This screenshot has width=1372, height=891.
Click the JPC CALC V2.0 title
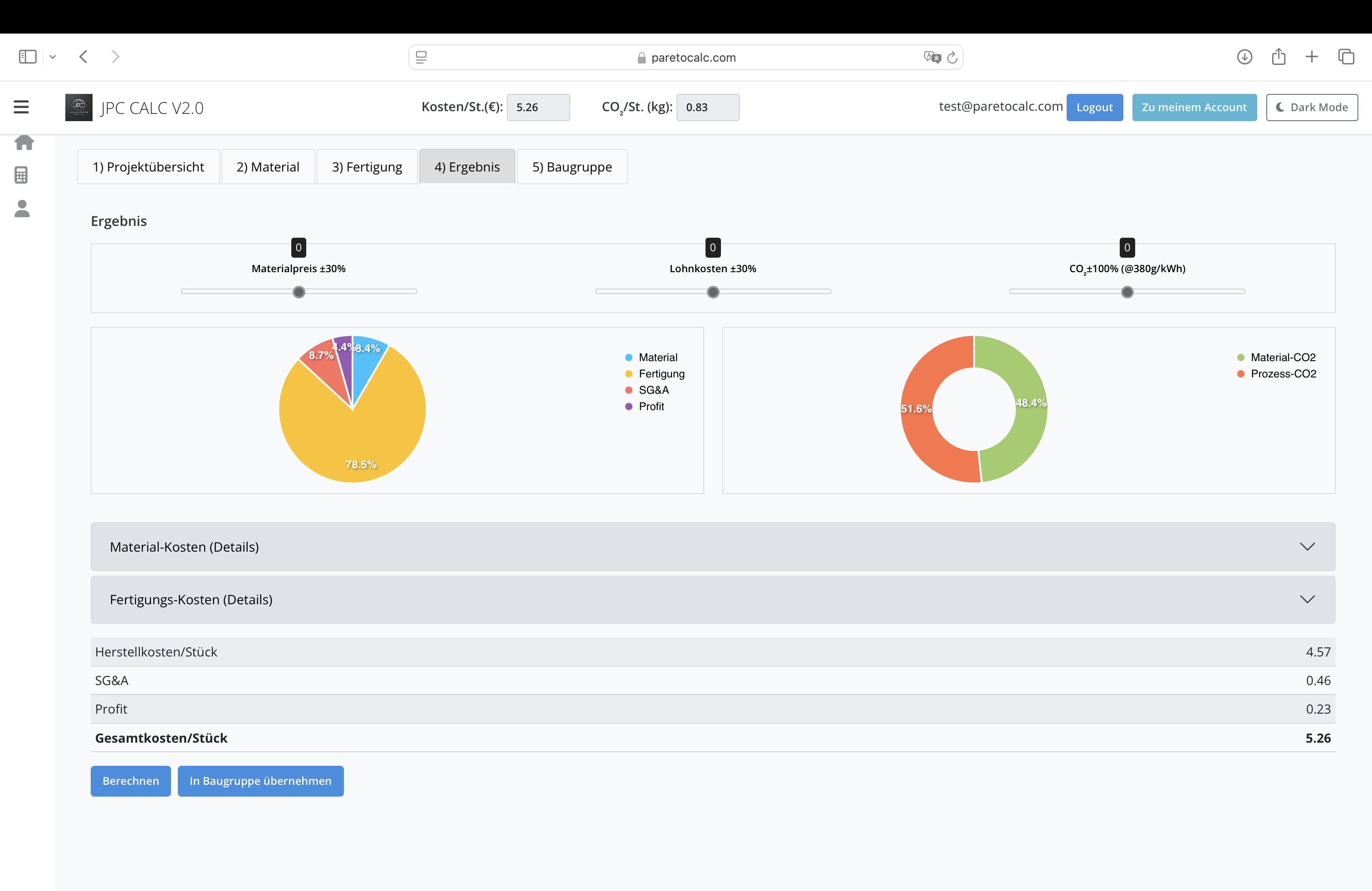(152, 108)
